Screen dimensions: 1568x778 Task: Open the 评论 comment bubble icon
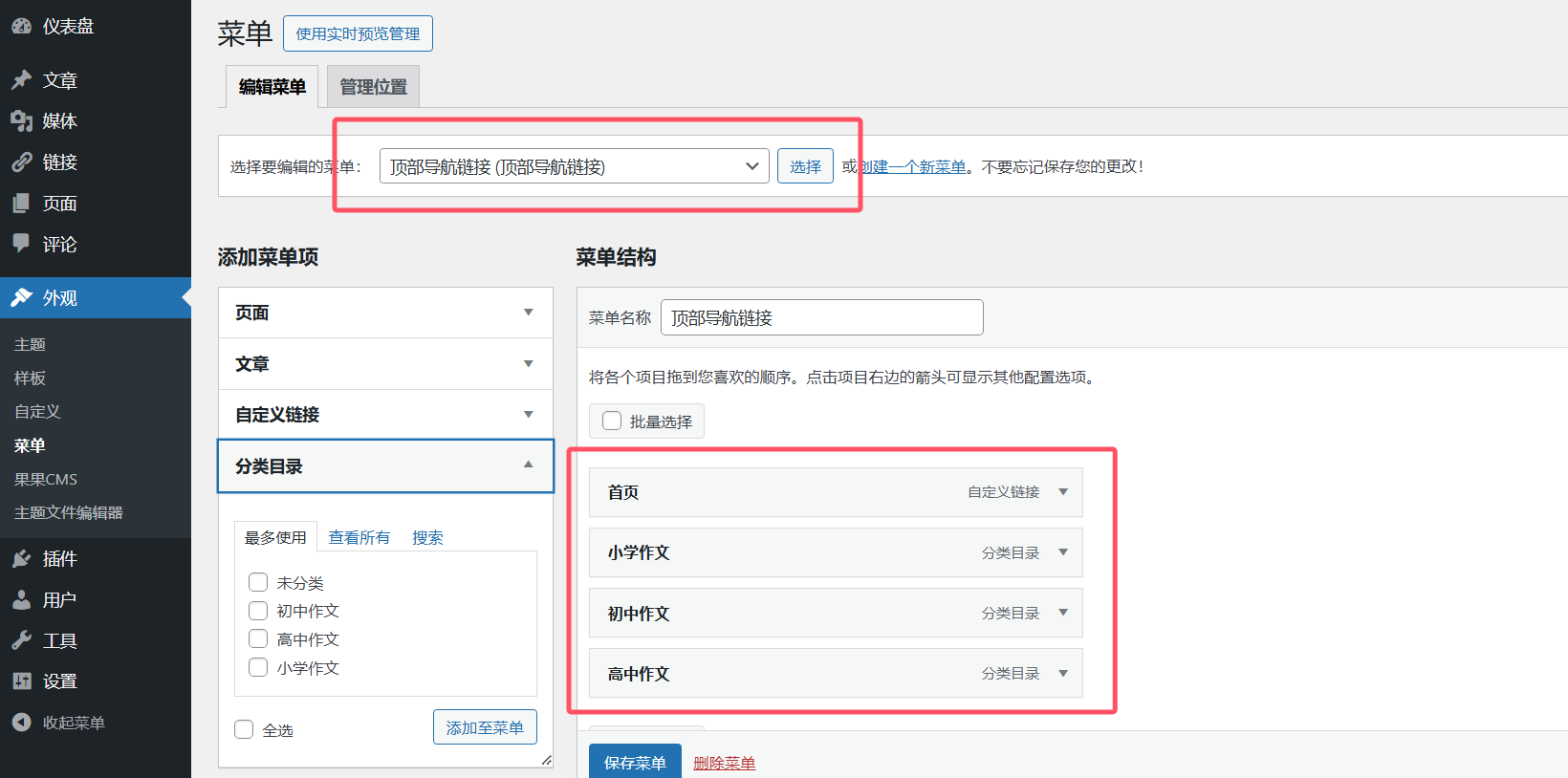21,244
